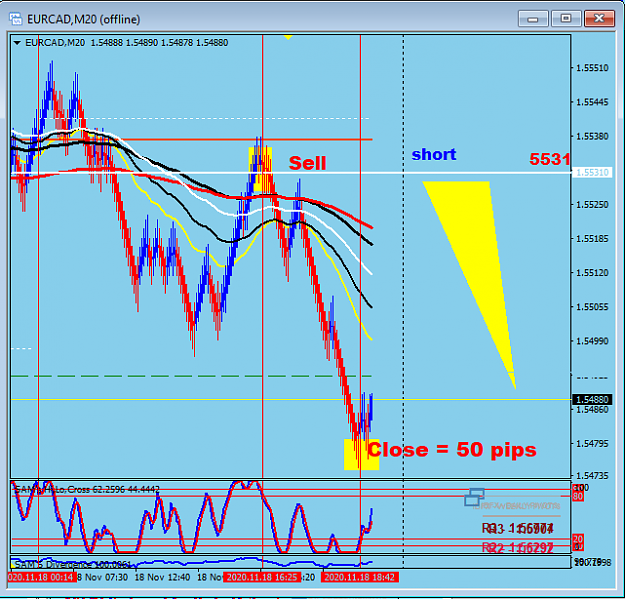Click the 1.54990 price axis label
The height and width of the screenshot is (599, 625).
tap(592, 341)
